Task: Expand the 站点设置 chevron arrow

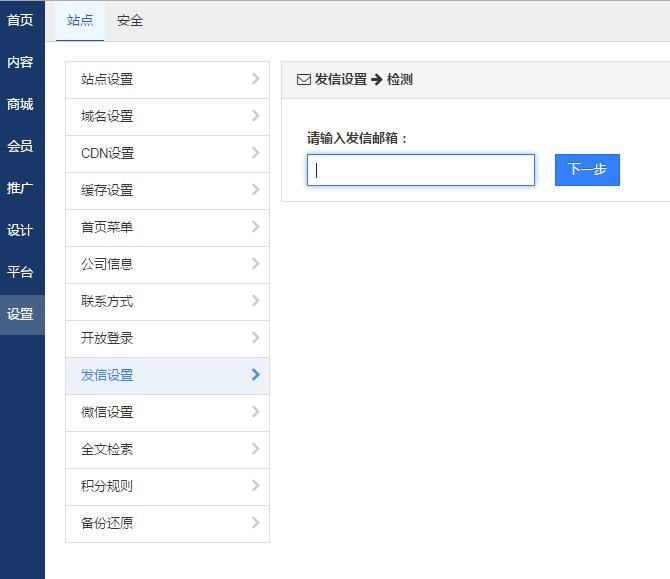Action: point(256,79)
